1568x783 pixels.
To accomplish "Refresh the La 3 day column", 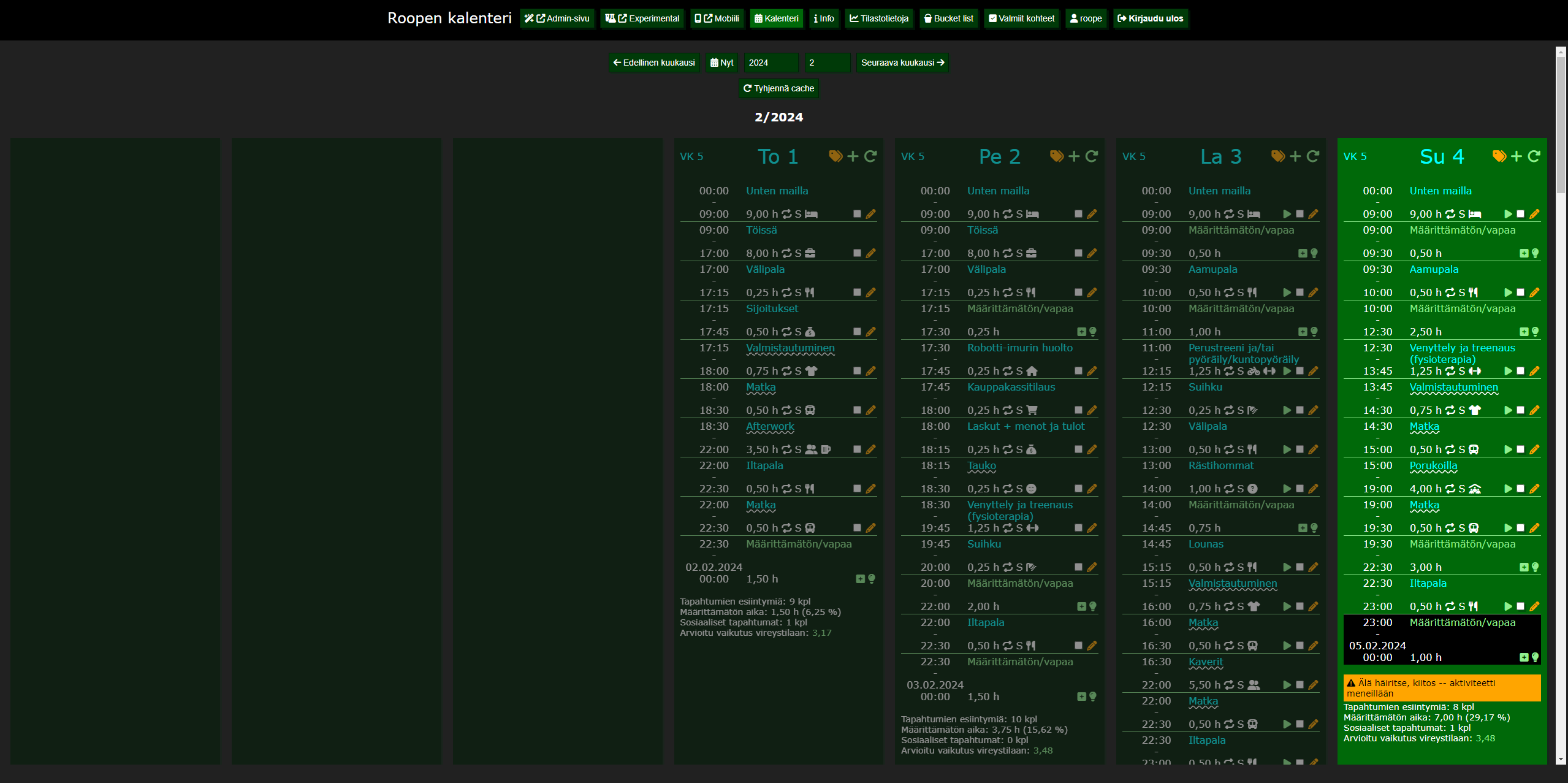I will pyautogui.click(x=1313, y=156).
